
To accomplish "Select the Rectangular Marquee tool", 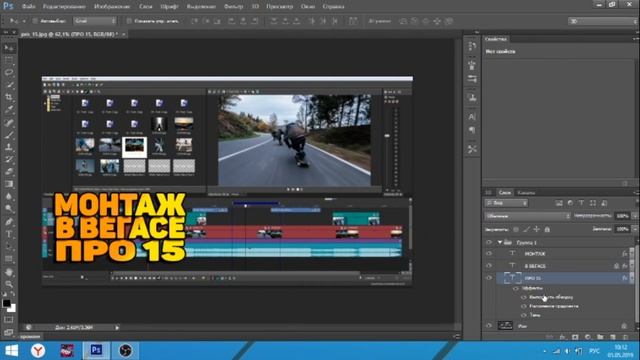I will (9, 60).
